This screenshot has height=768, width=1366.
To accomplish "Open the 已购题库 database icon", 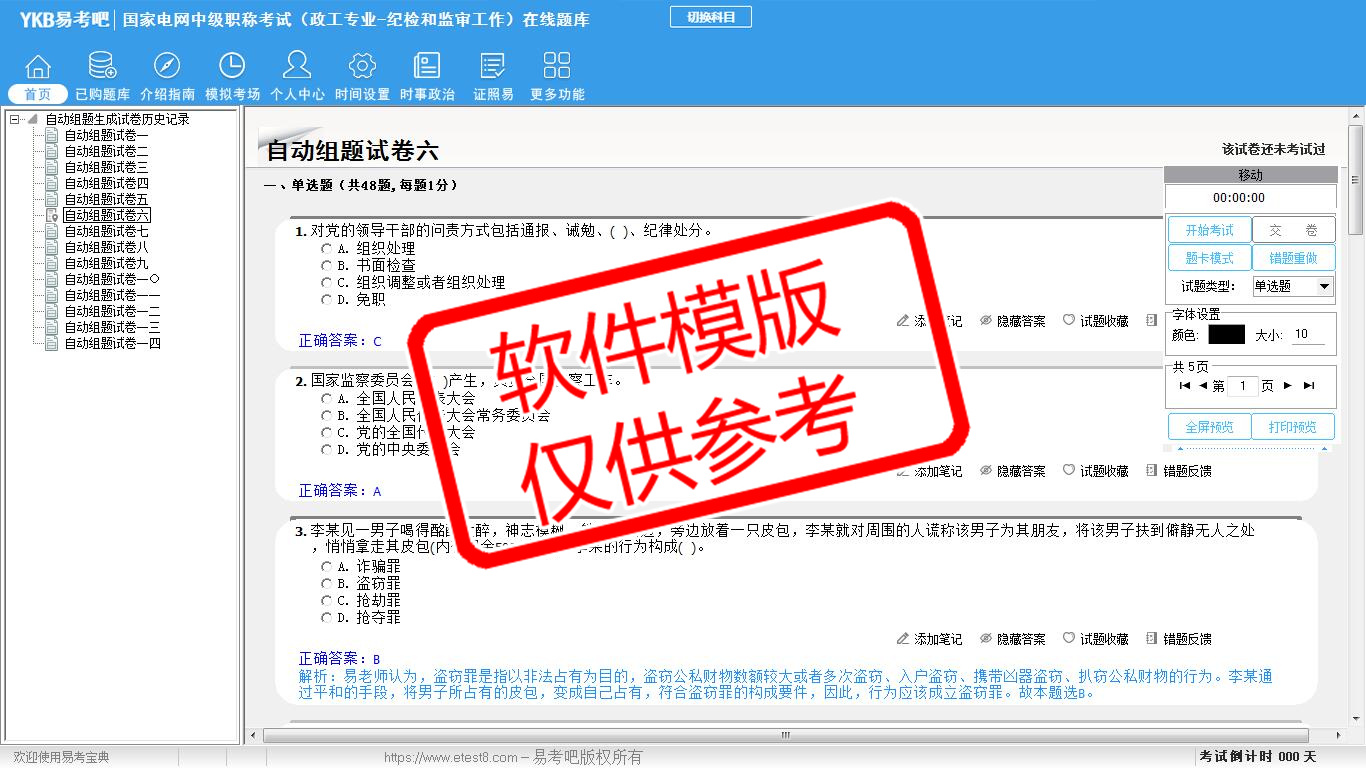I will pos(102,67).
